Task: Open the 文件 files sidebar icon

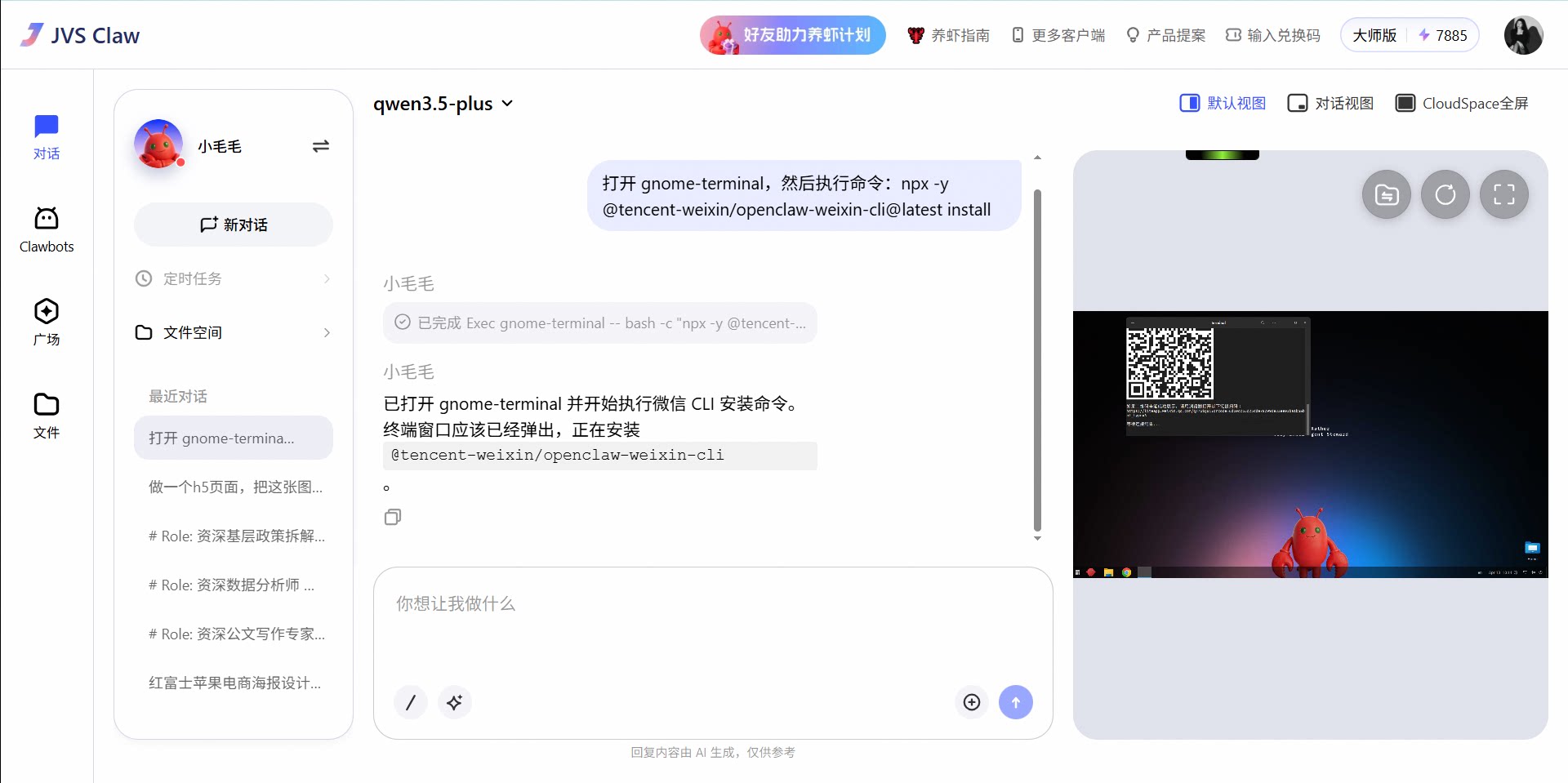Action: 47,415
